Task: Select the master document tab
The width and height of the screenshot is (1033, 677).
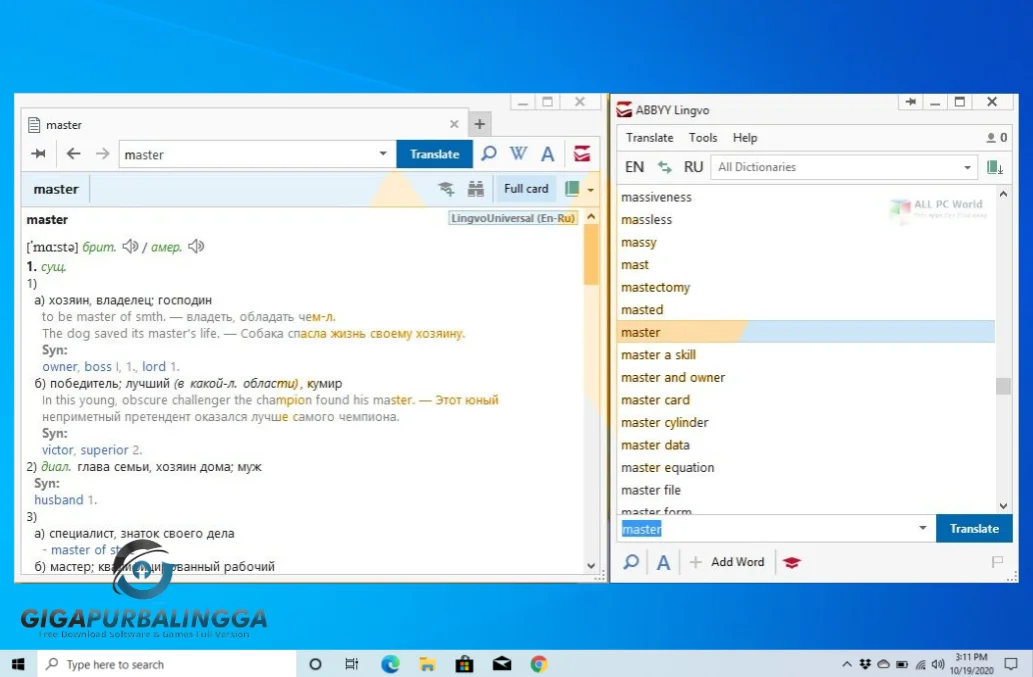Action: click(x=244, y=124)
